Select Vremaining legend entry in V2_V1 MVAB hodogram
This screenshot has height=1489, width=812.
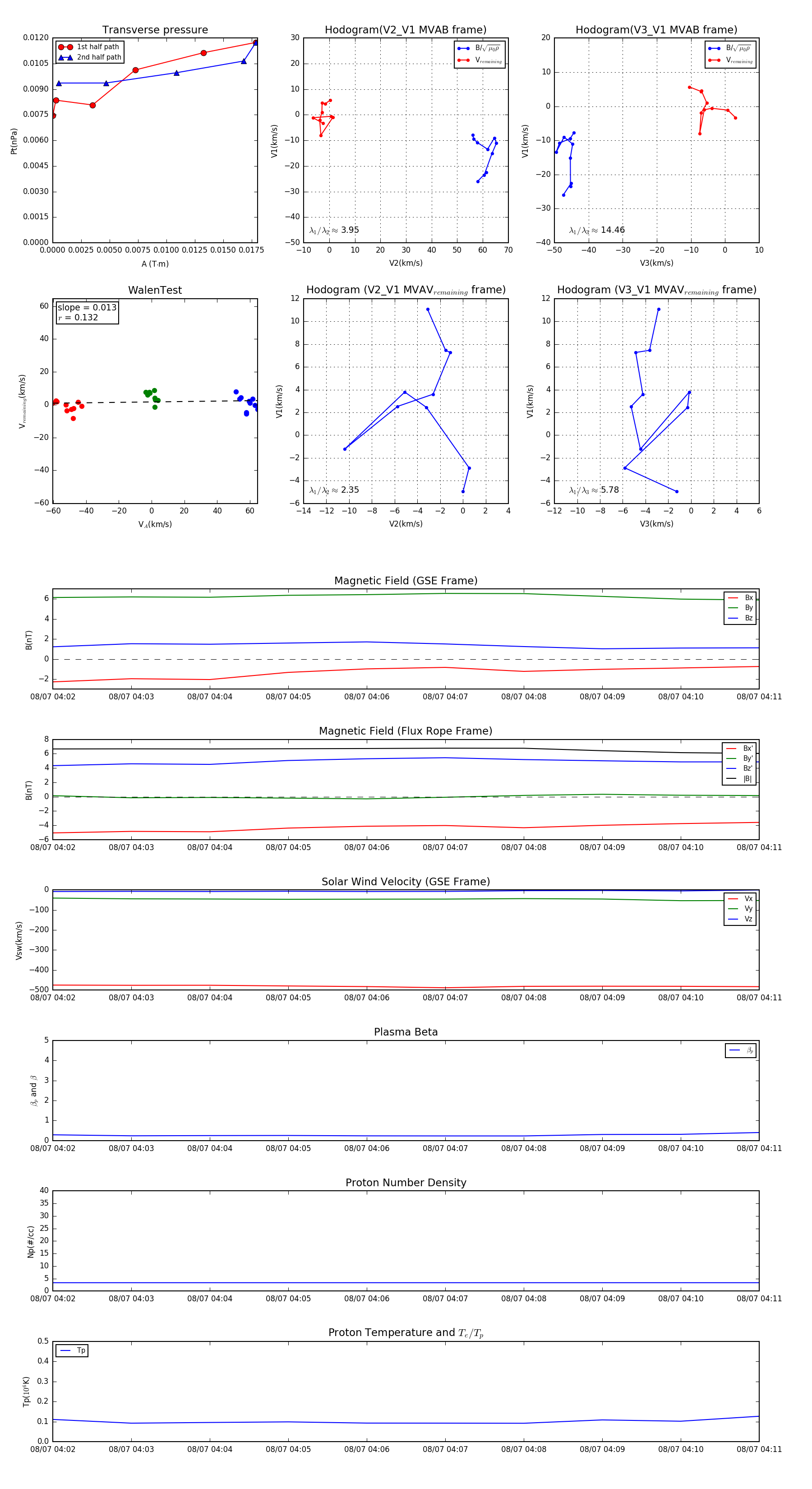479,60
